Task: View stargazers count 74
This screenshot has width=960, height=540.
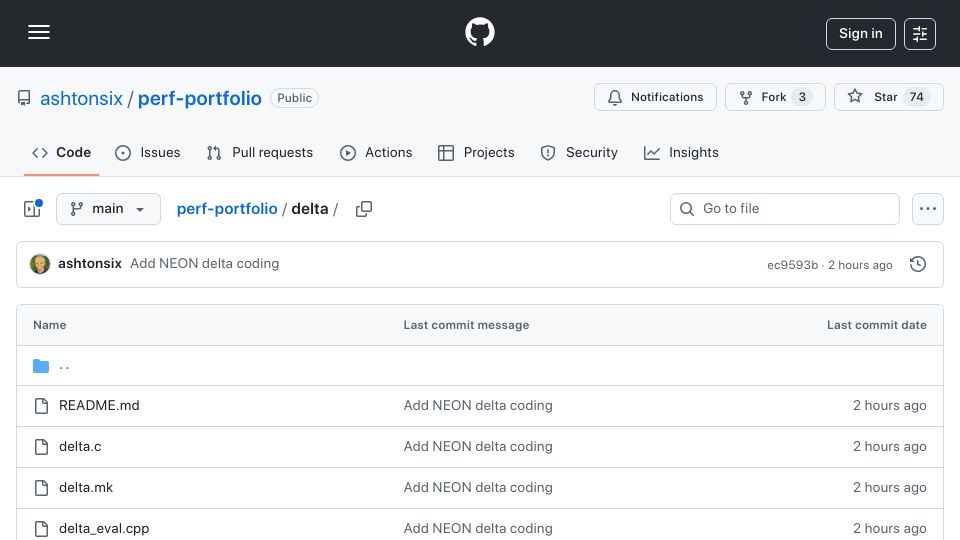Action: coord(916,97)
